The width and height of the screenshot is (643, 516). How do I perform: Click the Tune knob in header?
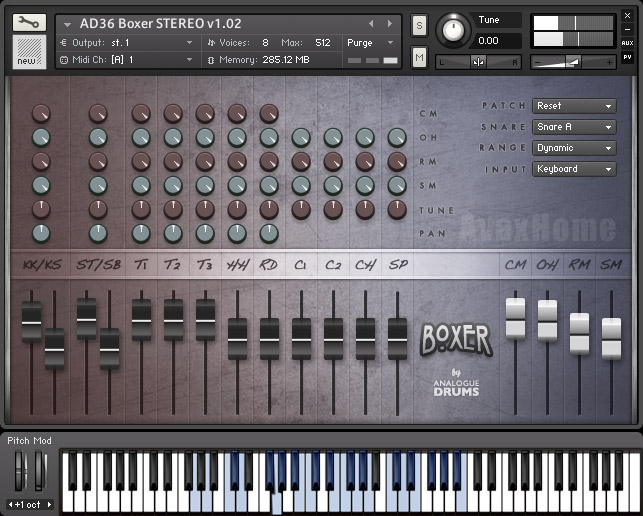pos(454,30)
